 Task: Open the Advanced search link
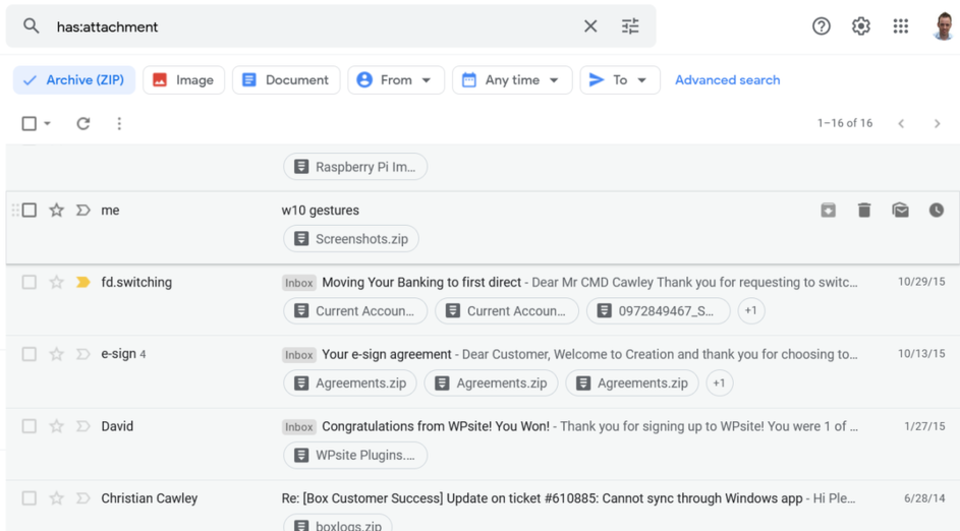tap(727, 80)
